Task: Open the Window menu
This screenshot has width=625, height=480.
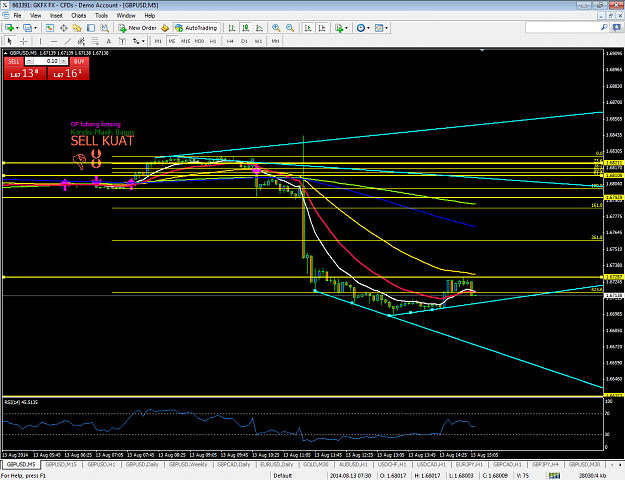Action: [126, 16]
